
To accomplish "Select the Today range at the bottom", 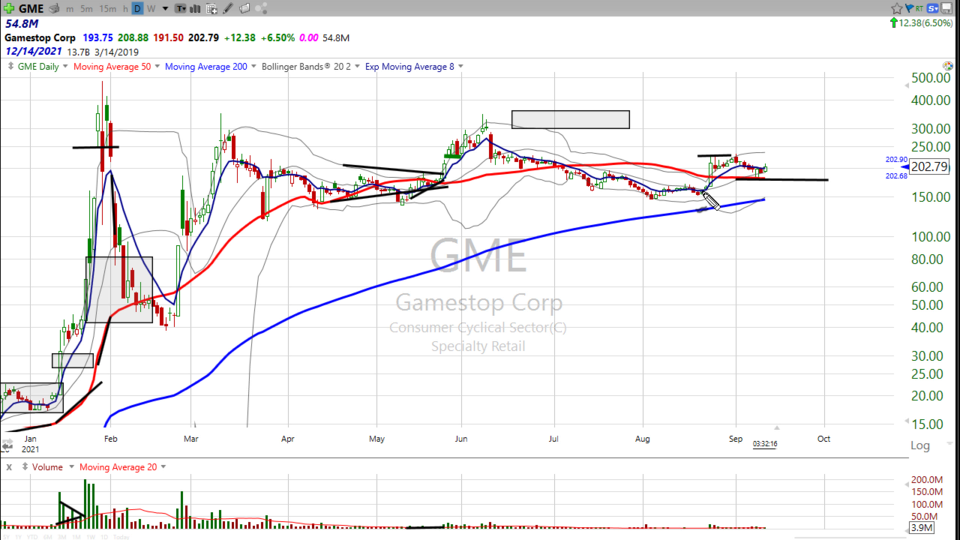I will (x=121, y=537).
